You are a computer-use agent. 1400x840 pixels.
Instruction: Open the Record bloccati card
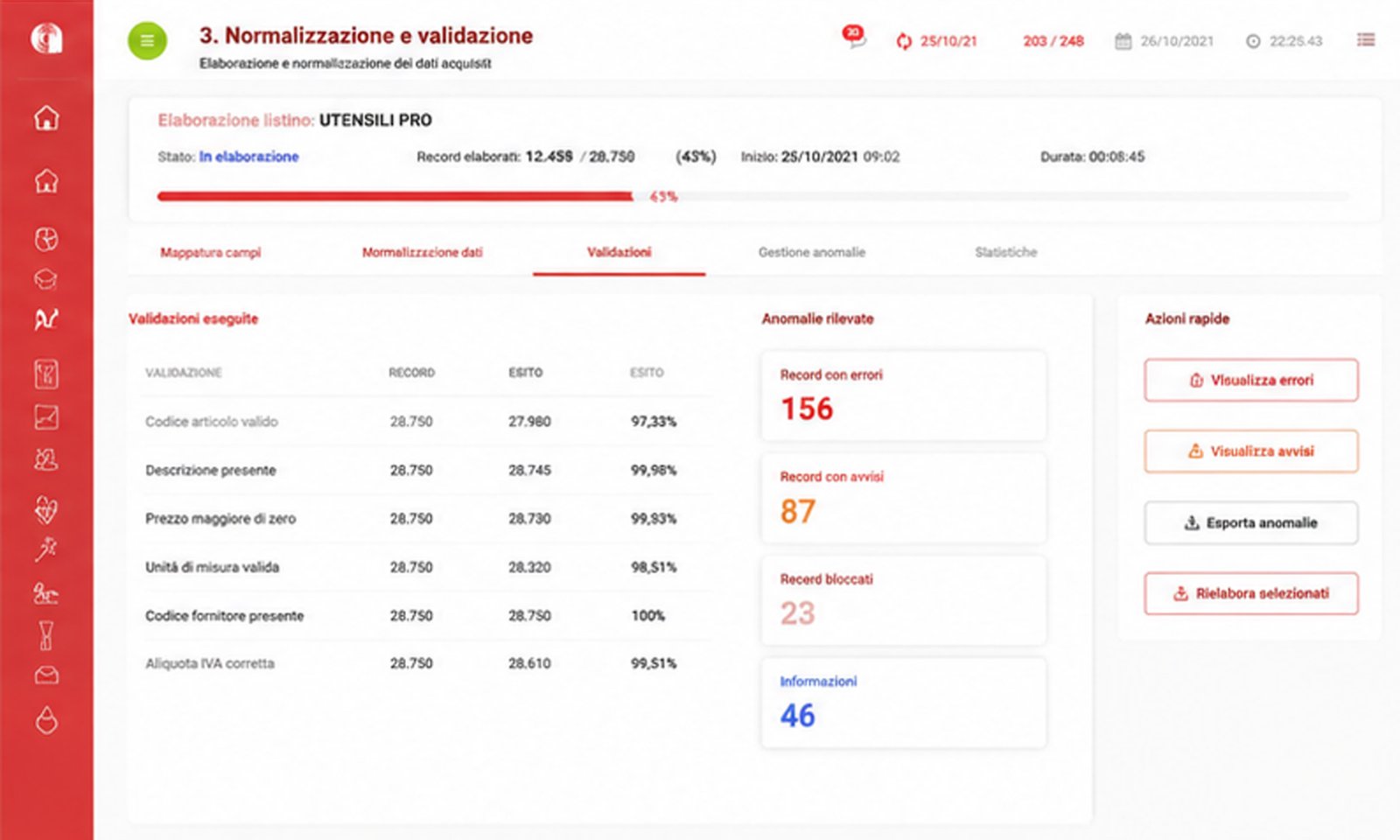[903, 601]
